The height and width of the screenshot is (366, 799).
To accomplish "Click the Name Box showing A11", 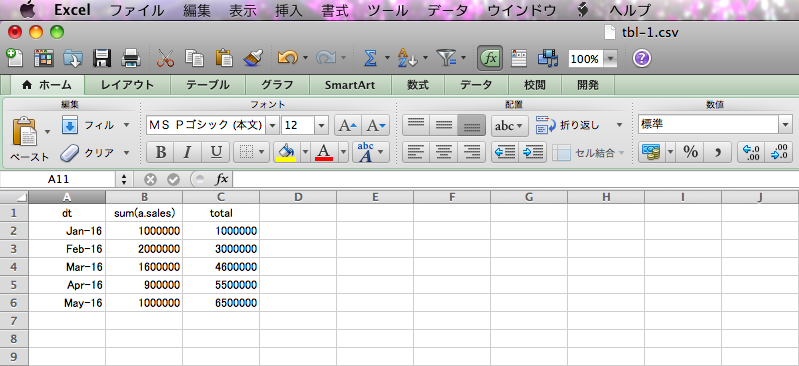I will (x=59, y=179).
